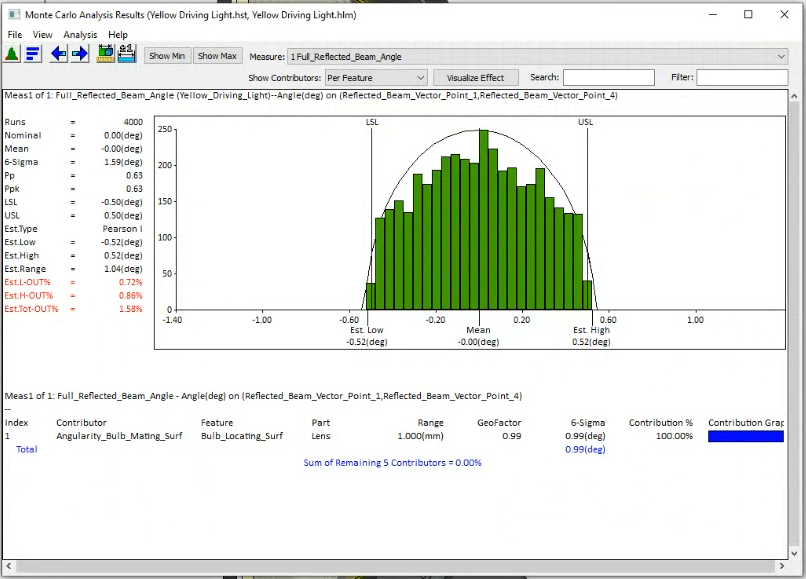The width and height of the screenshot is (806, 579).
Task: Go to previous measurement with left arrow
Action: coord(59,55)
